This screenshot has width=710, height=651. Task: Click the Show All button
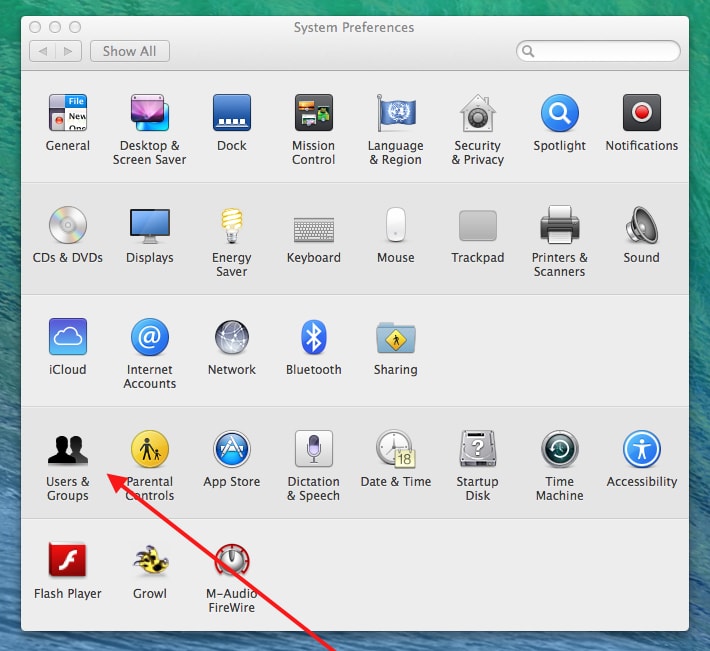pyautogui.click(x=130, y=51)
